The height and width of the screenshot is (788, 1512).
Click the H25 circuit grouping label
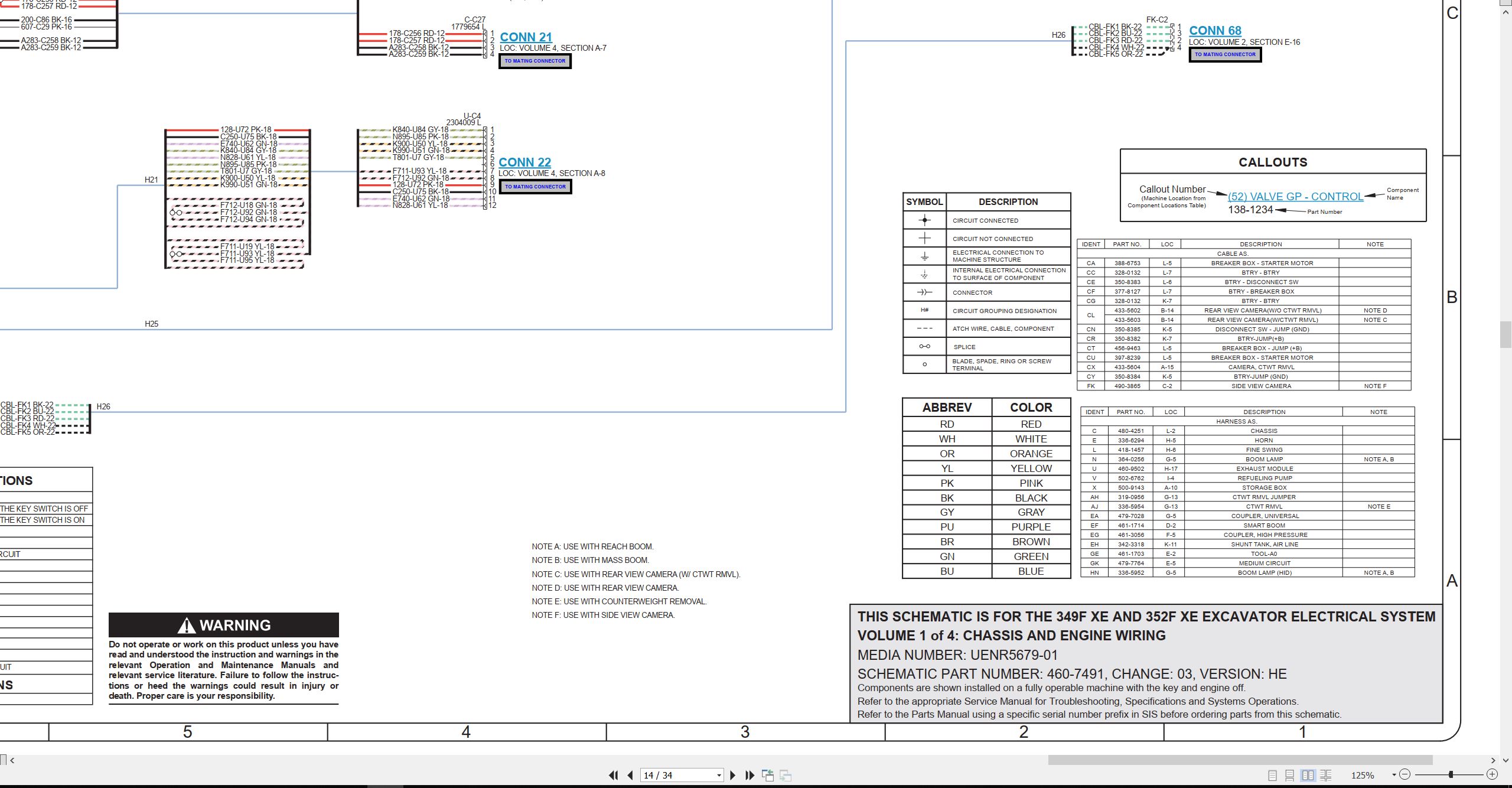(151, 324)
